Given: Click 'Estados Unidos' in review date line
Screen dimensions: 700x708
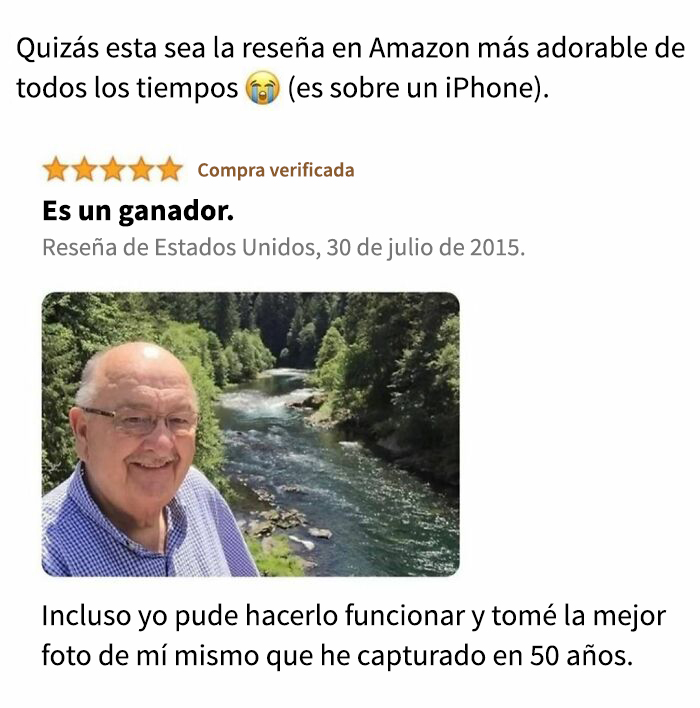Looking at the screenshot, I should coord(235,247).
